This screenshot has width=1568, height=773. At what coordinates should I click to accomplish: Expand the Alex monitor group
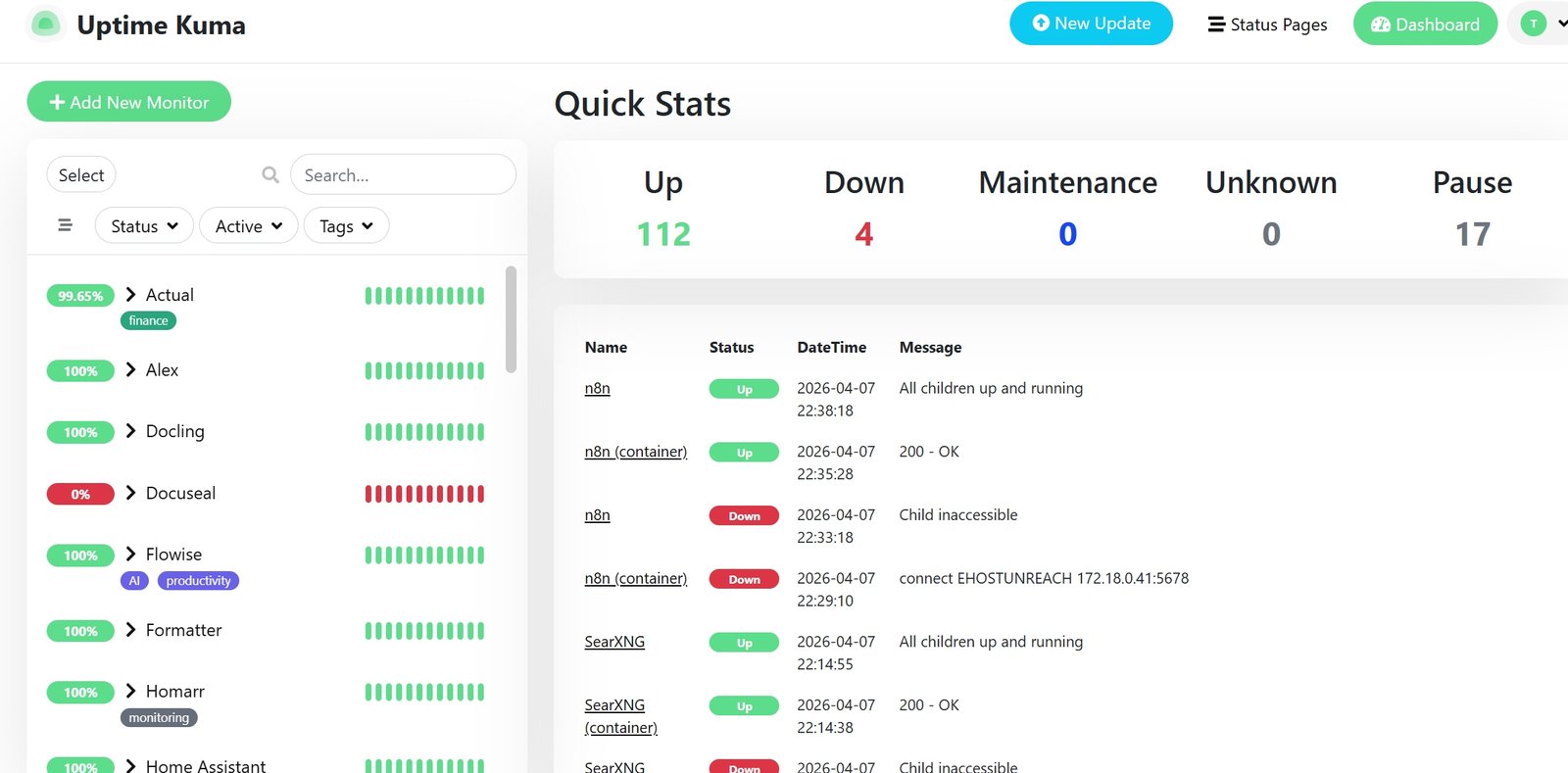pyautogui.click(x=130, y=369)
